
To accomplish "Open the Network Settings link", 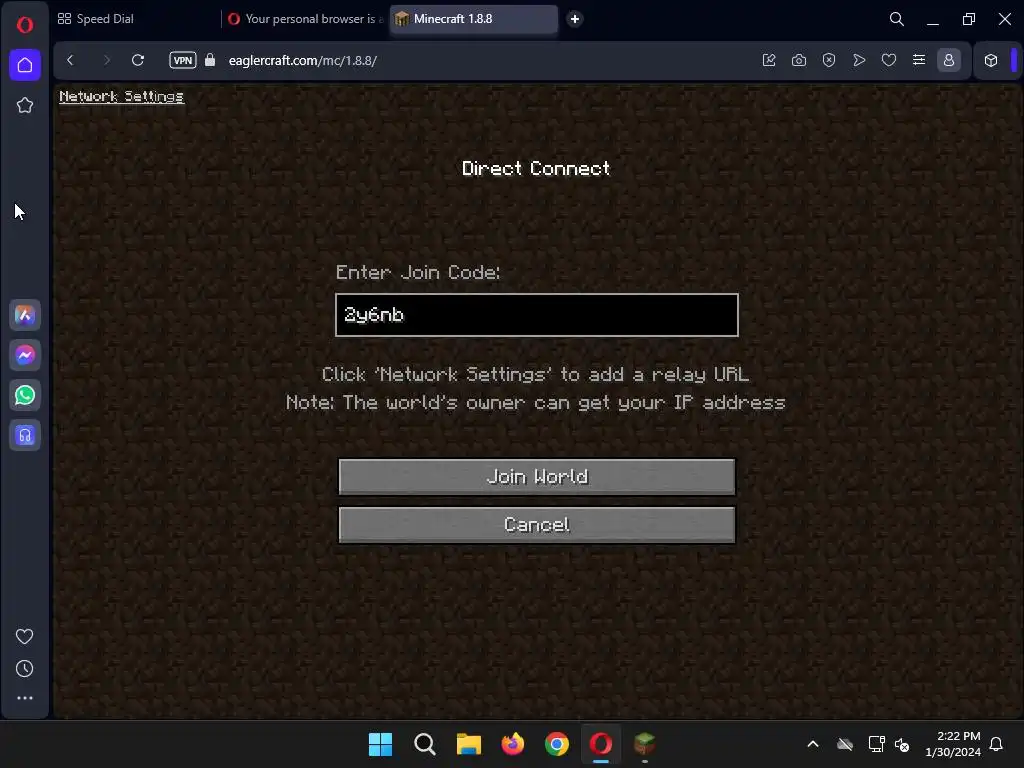I will pyautogui.click(x=121, y=97).
